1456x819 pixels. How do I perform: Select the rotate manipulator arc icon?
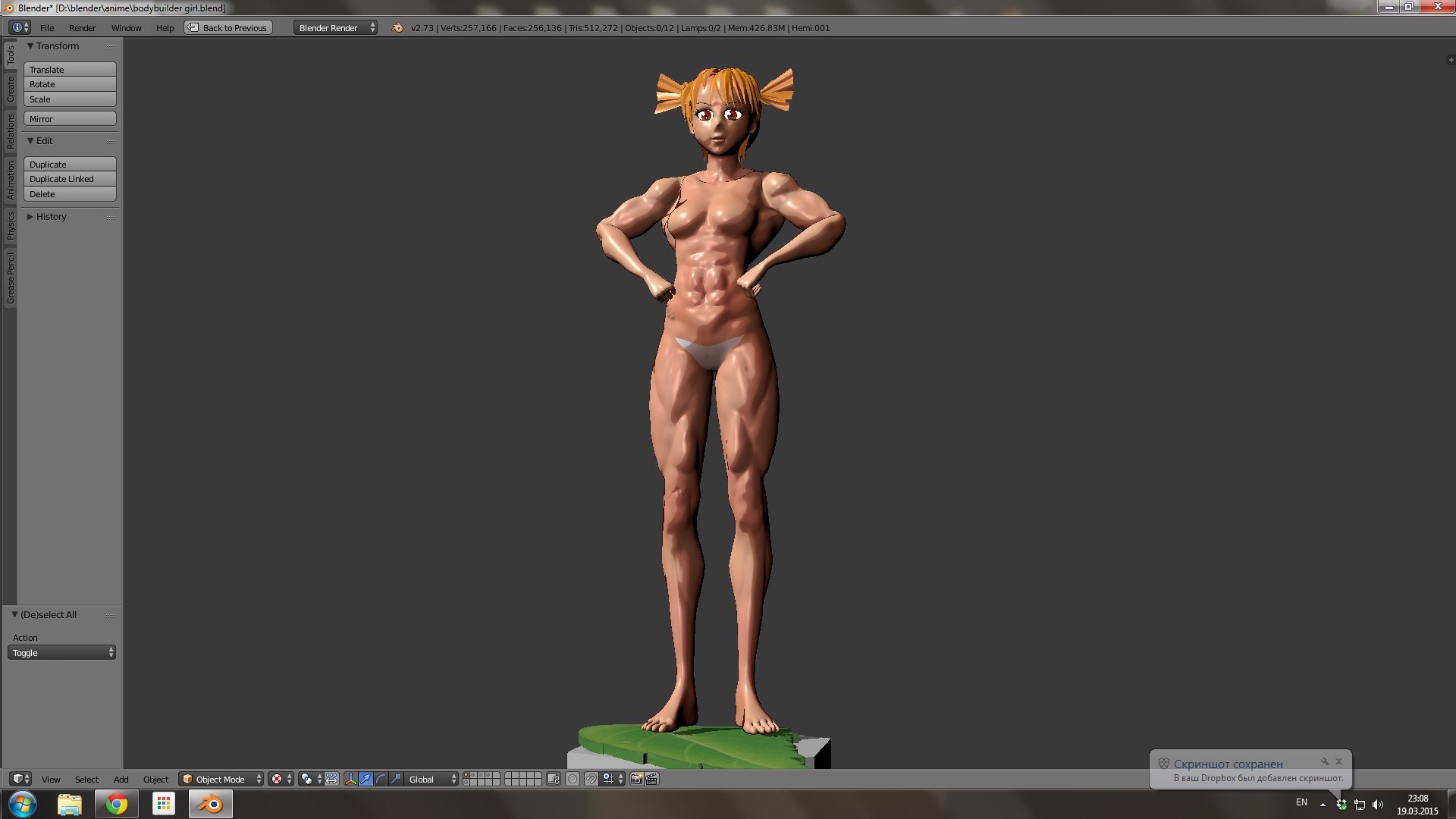coord(381,779)
